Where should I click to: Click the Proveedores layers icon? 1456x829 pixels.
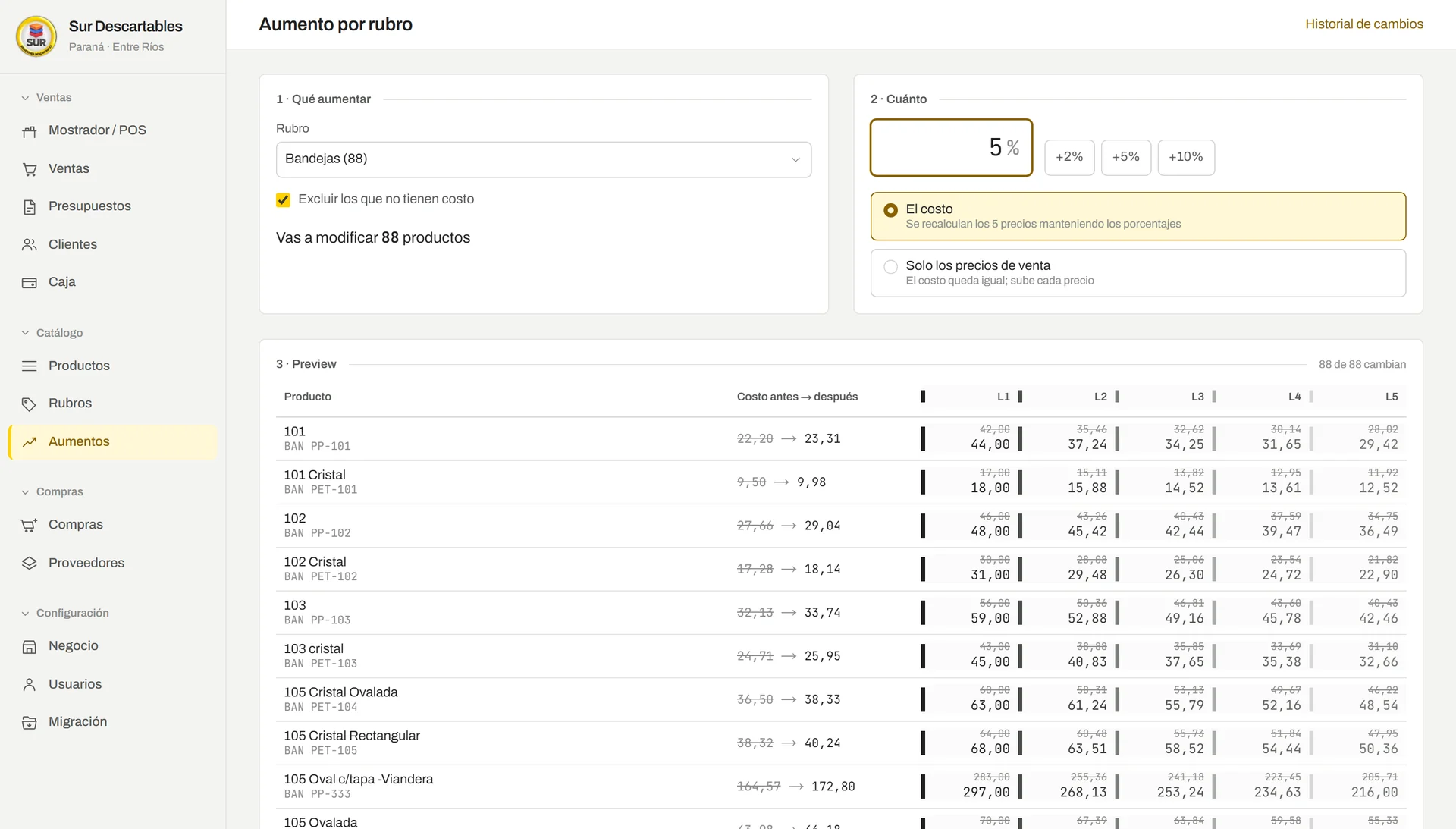(x=30, y=563)
